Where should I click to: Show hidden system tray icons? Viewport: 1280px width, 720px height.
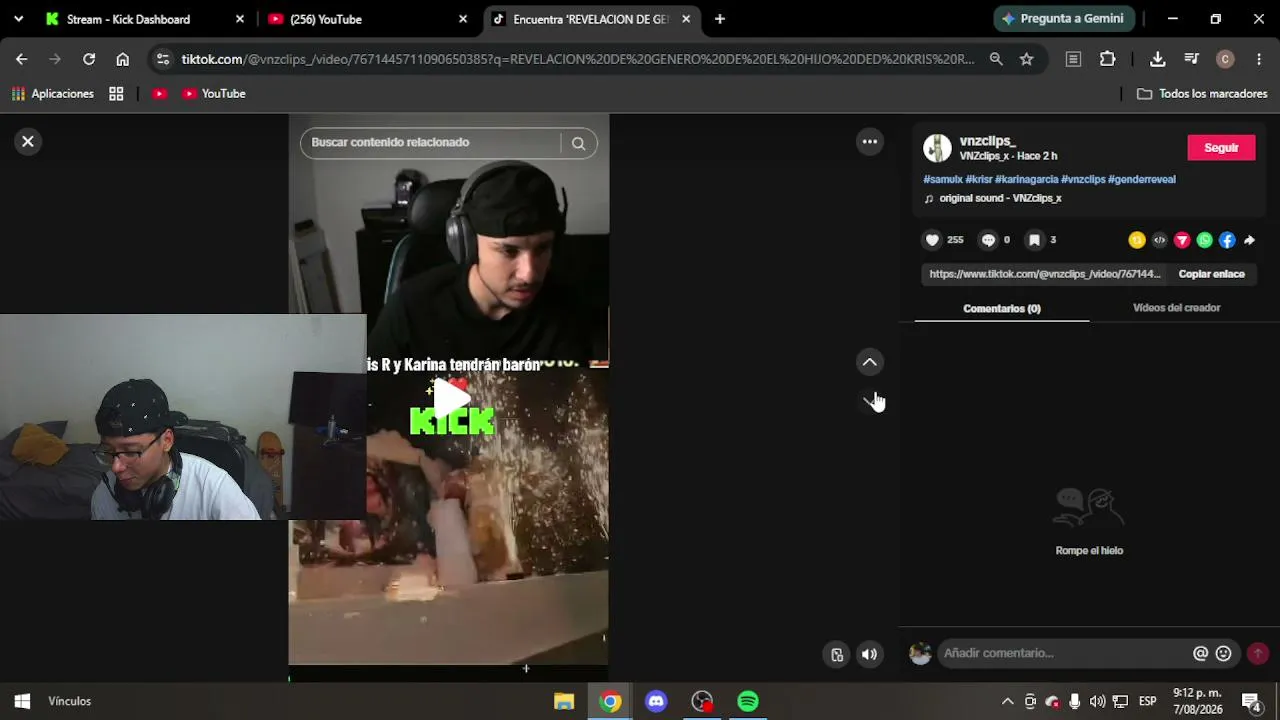[1007, 701]
